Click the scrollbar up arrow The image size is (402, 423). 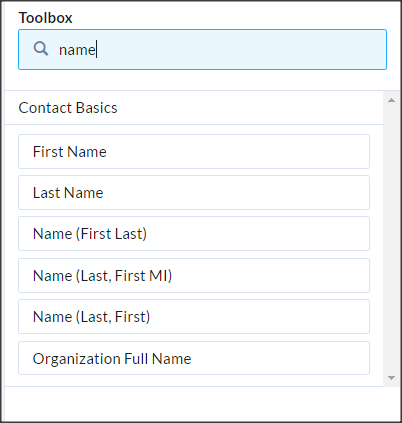click(x=392, y=100)
